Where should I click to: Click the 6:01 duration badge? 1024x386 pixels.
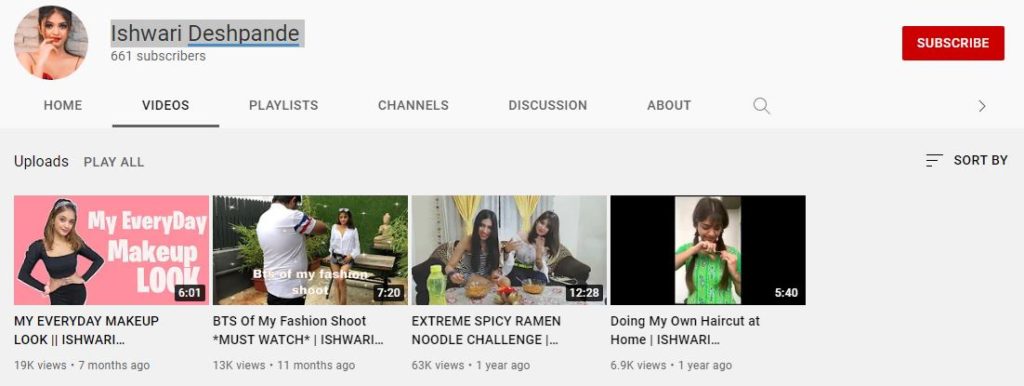pos(189,293)
